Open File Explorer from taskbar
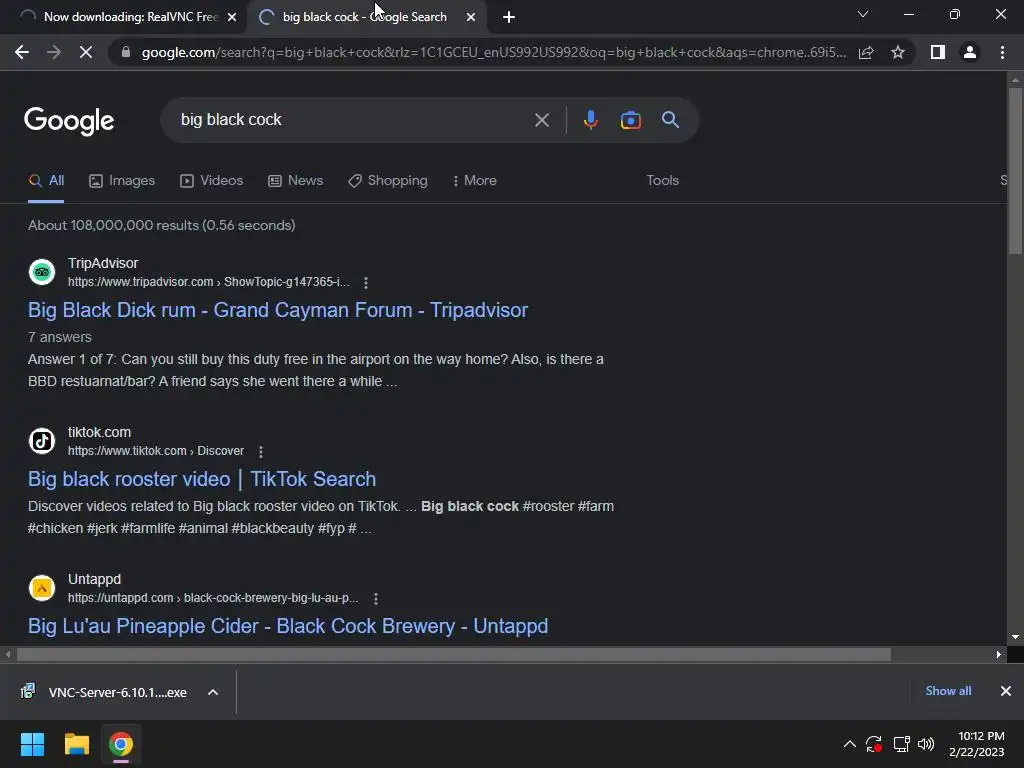 coord(76,744)
